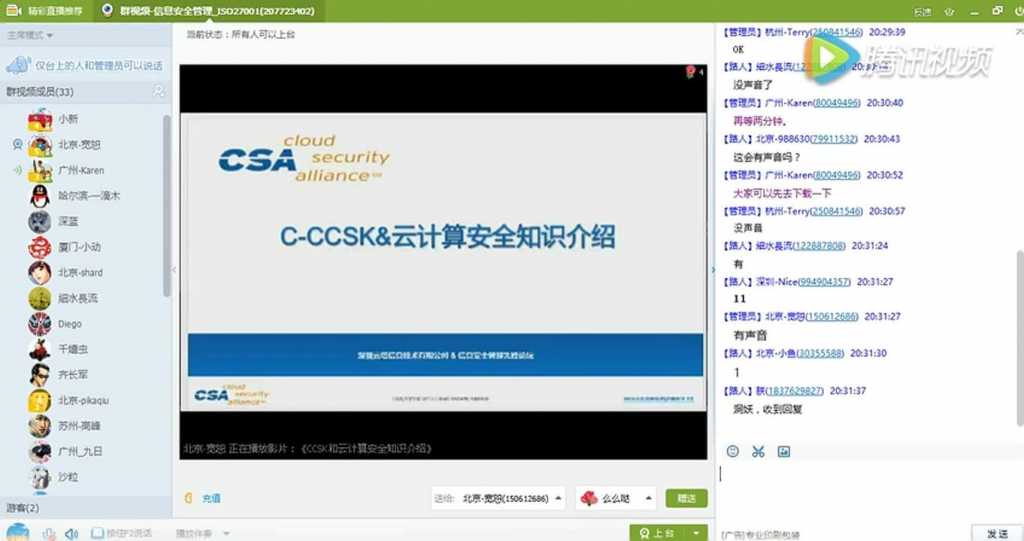Image resolution: width=1024 pixels, height=541 pixels.
Task: Switch to the 精彩直播推荐 tab
Action: [44, 10]
